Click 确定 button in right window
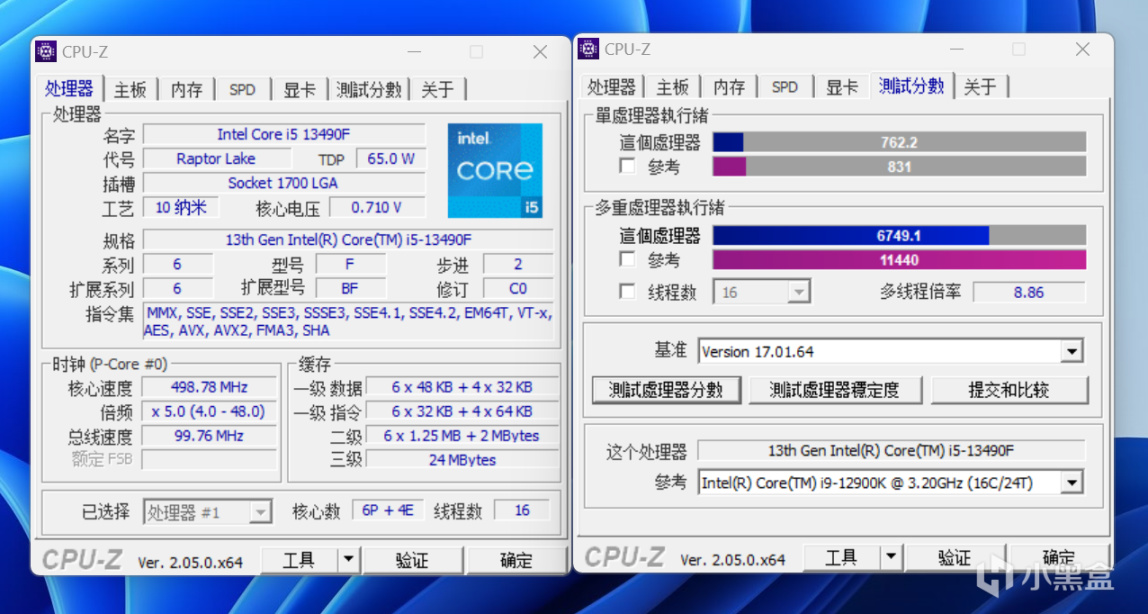The image size is (1148, 614). coord(1058,558)
